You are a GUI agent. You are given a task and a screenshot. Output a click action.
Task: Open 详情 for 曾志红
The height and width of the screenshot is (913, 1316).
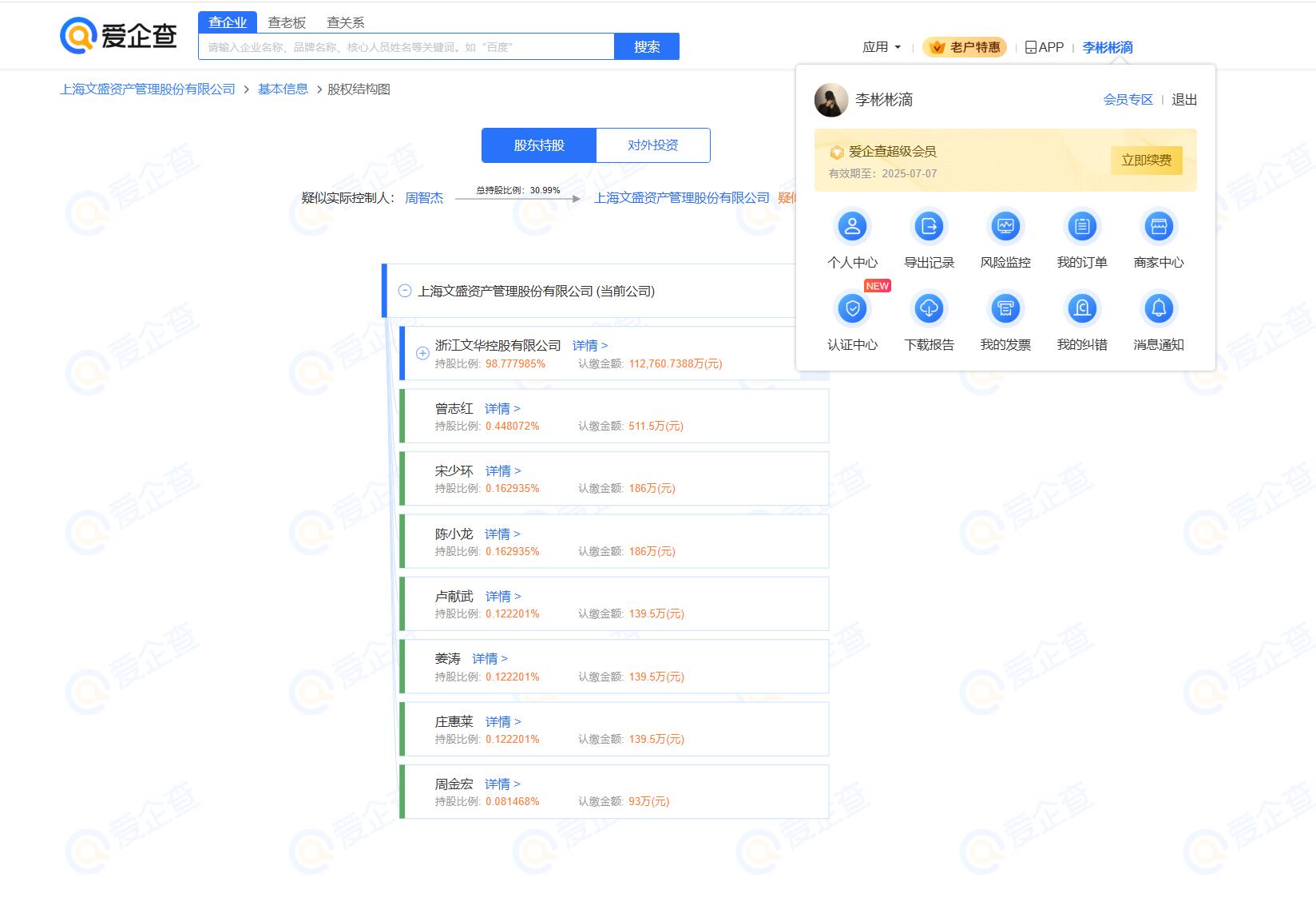click(x=502, y=409)
